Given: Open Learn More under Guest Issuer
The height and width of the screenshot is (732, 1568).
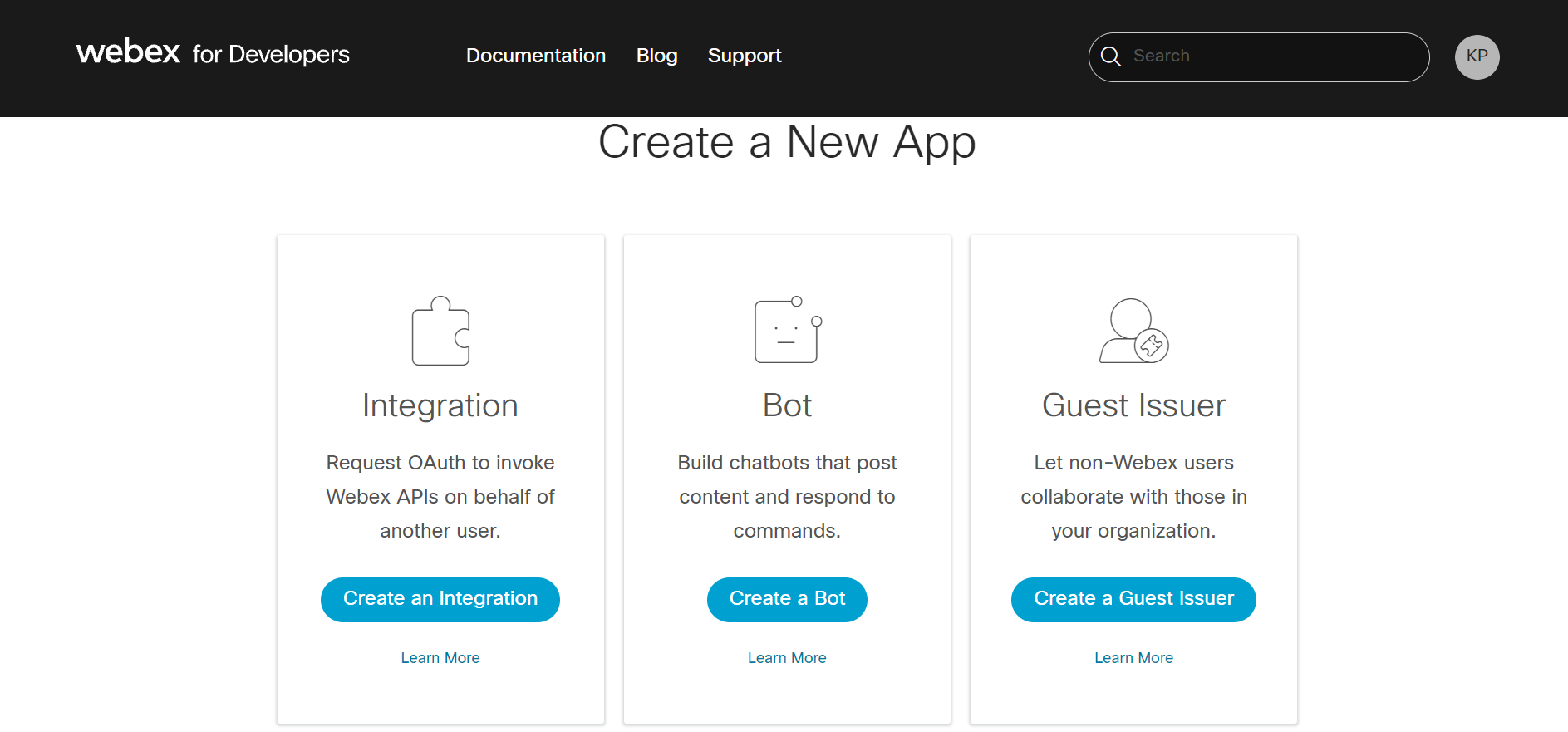Looking at the screenshot, I should click(x=1133, y=658).
